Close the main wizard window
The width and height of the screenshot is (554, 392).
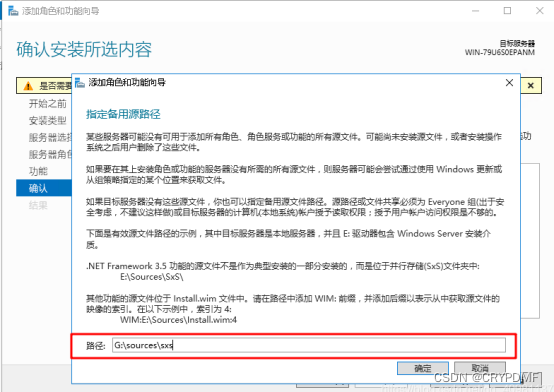point(540,11)
